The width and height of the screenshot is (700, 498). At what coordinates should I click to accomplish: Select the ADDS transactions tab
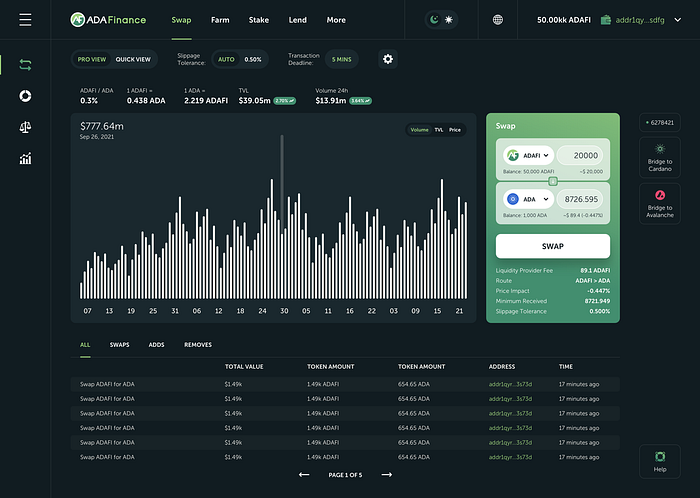pyautogui.click(x=156, y=344)
